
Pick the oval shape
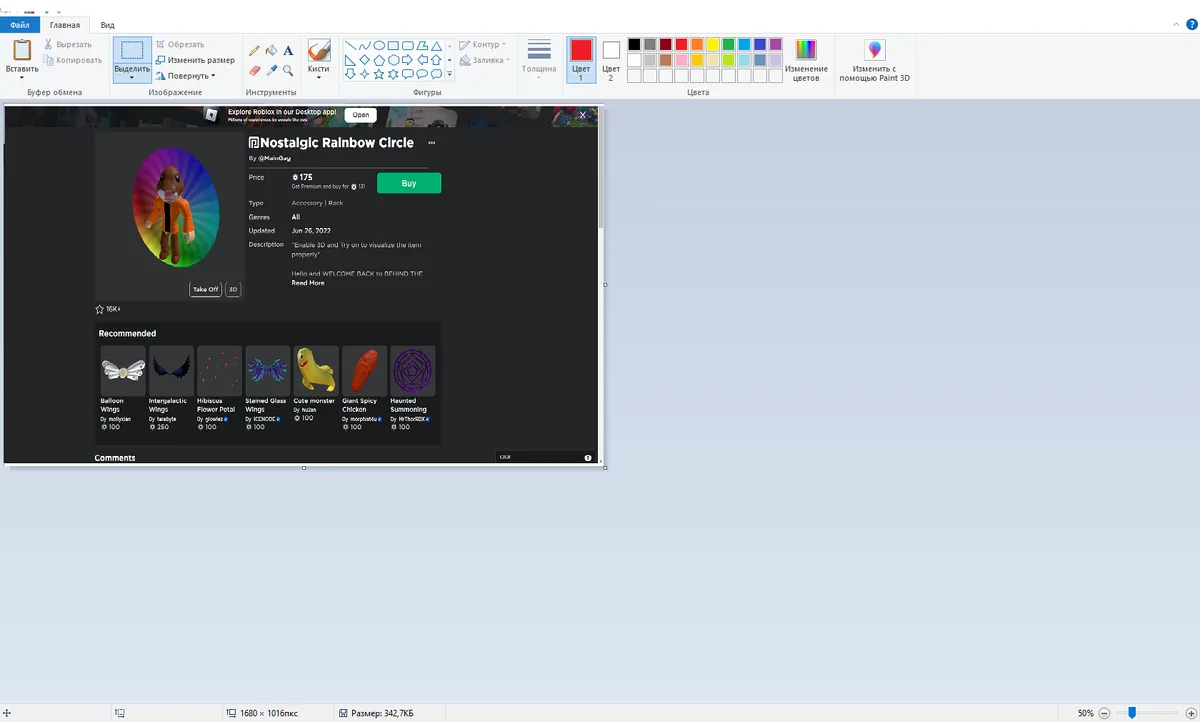click(379, 45)
